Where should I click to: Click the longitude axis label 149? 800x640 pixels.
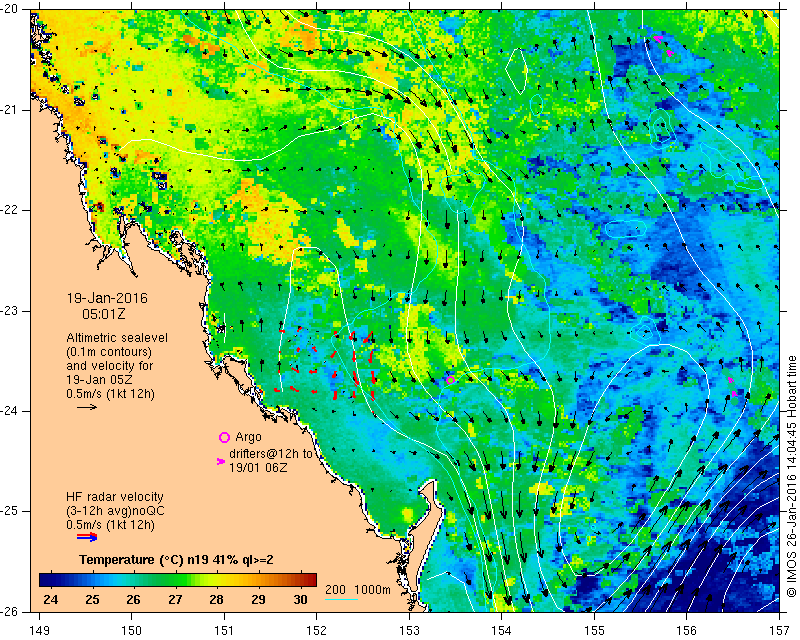coord(40,631)
